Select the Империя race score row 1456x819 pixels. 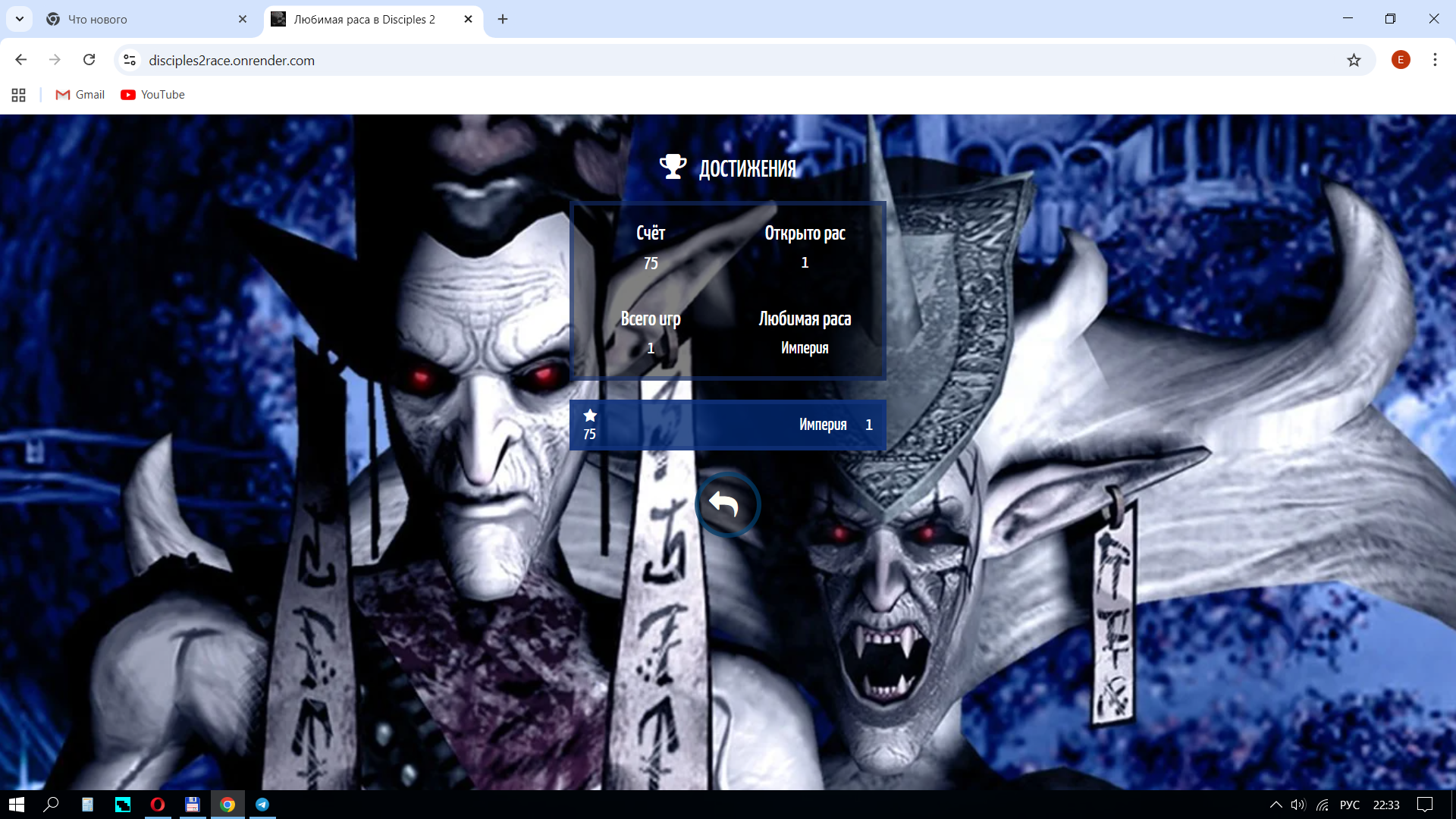pos(727,425)
